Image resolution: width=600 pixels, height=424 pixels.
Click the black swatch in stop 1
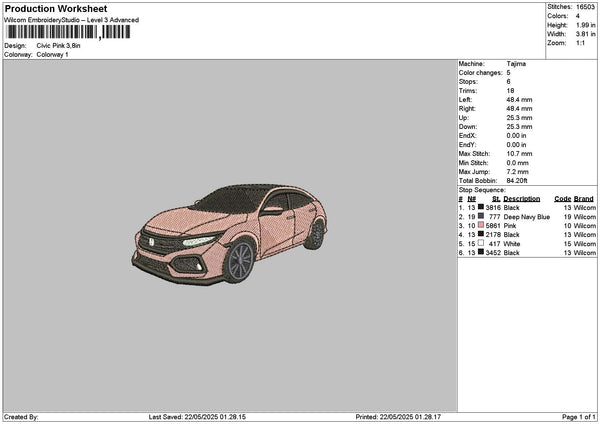click(481, 207)
